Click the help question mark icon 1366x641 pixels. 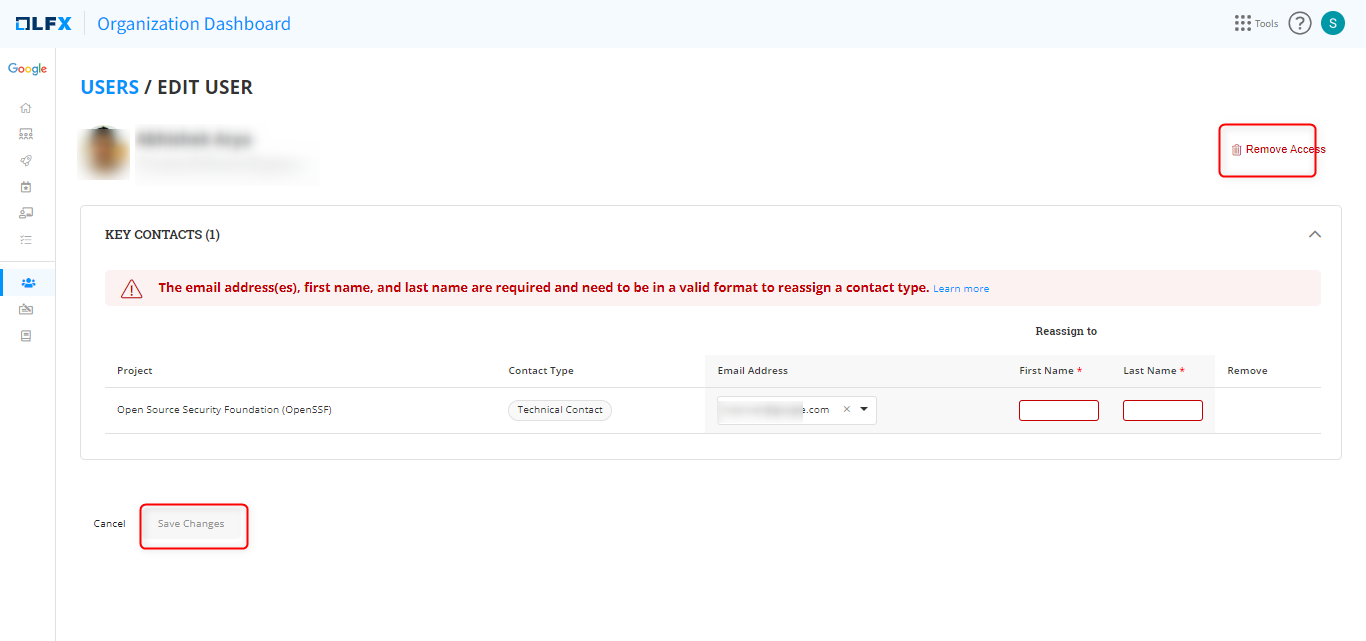point(1299,23)
